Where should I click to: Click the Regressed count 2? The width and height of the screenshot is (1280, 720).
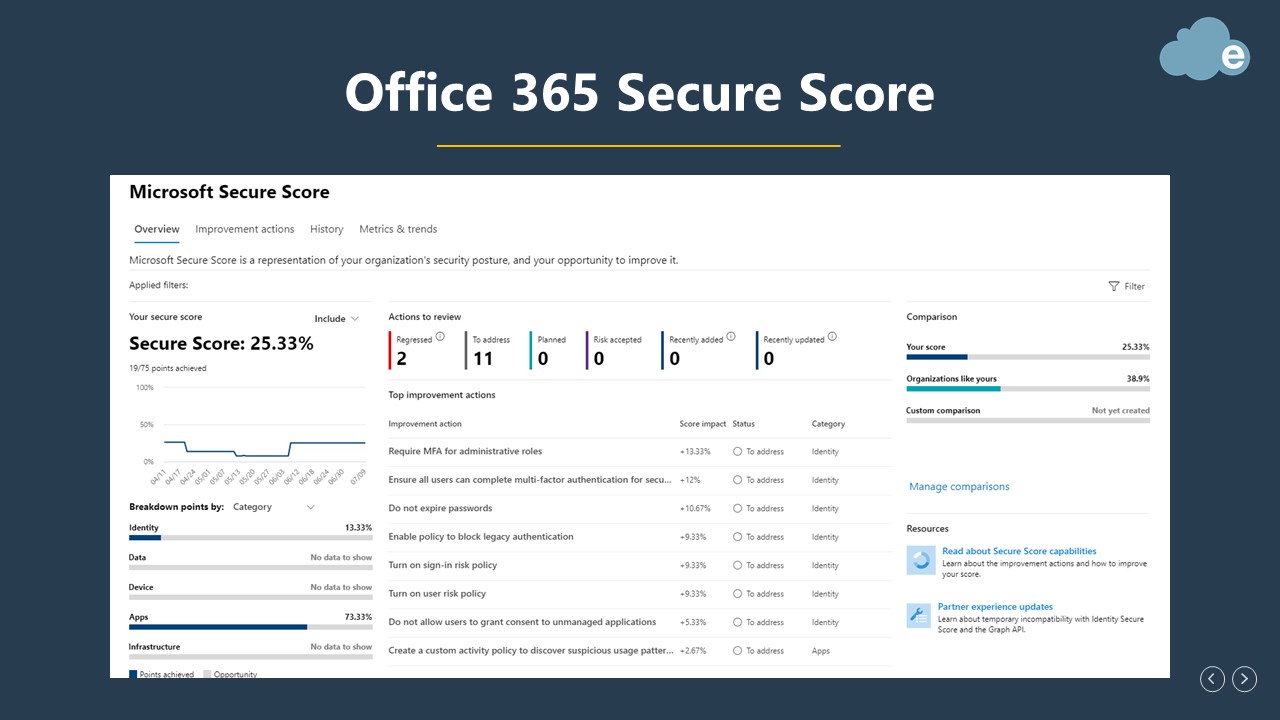pyautogui.click(x=402, y=359)
